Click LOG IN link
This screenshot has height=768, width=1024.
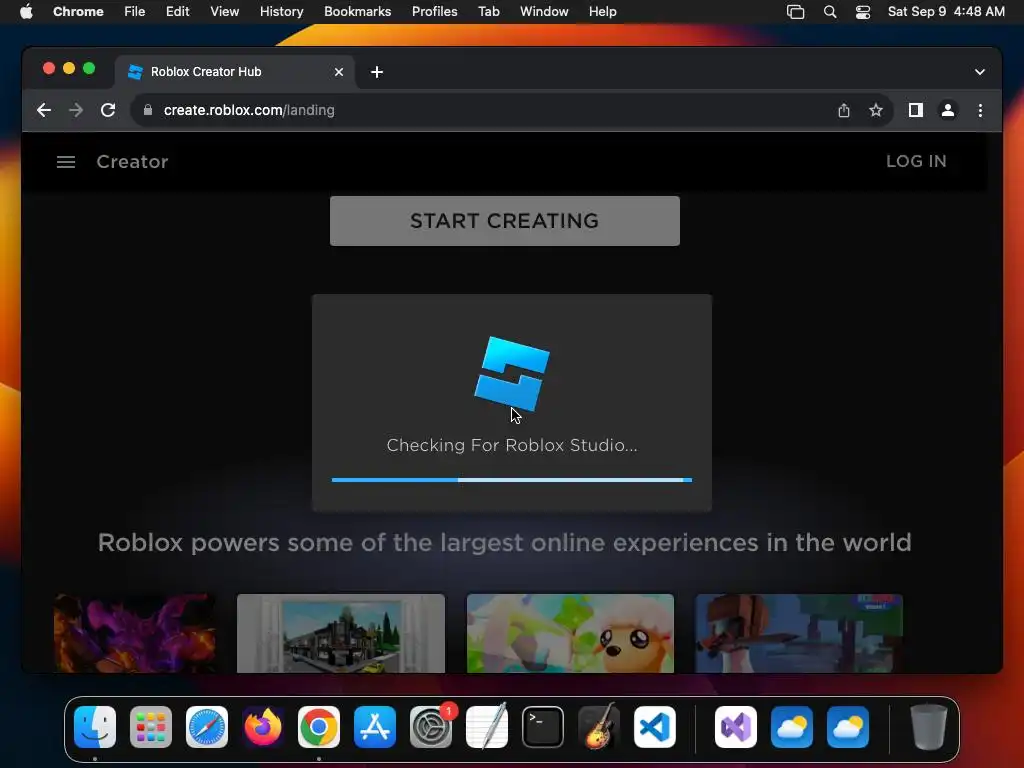916,161
